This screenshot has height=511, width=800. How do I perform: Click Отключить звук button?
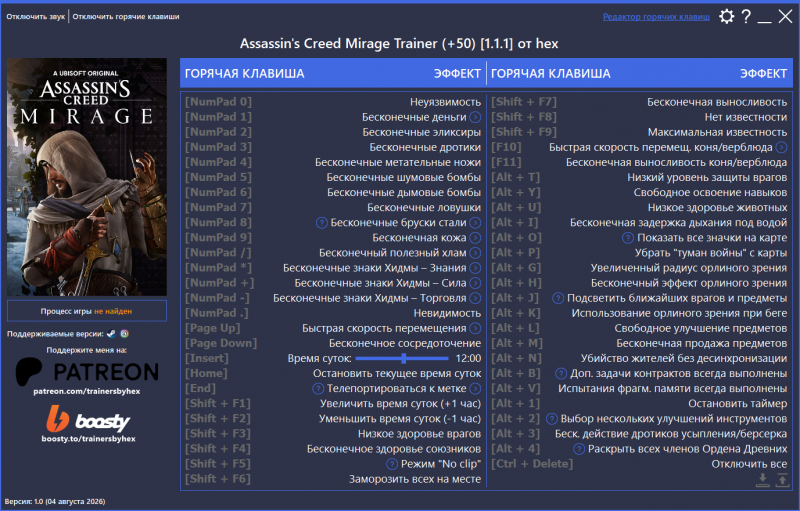coord(36,17)
